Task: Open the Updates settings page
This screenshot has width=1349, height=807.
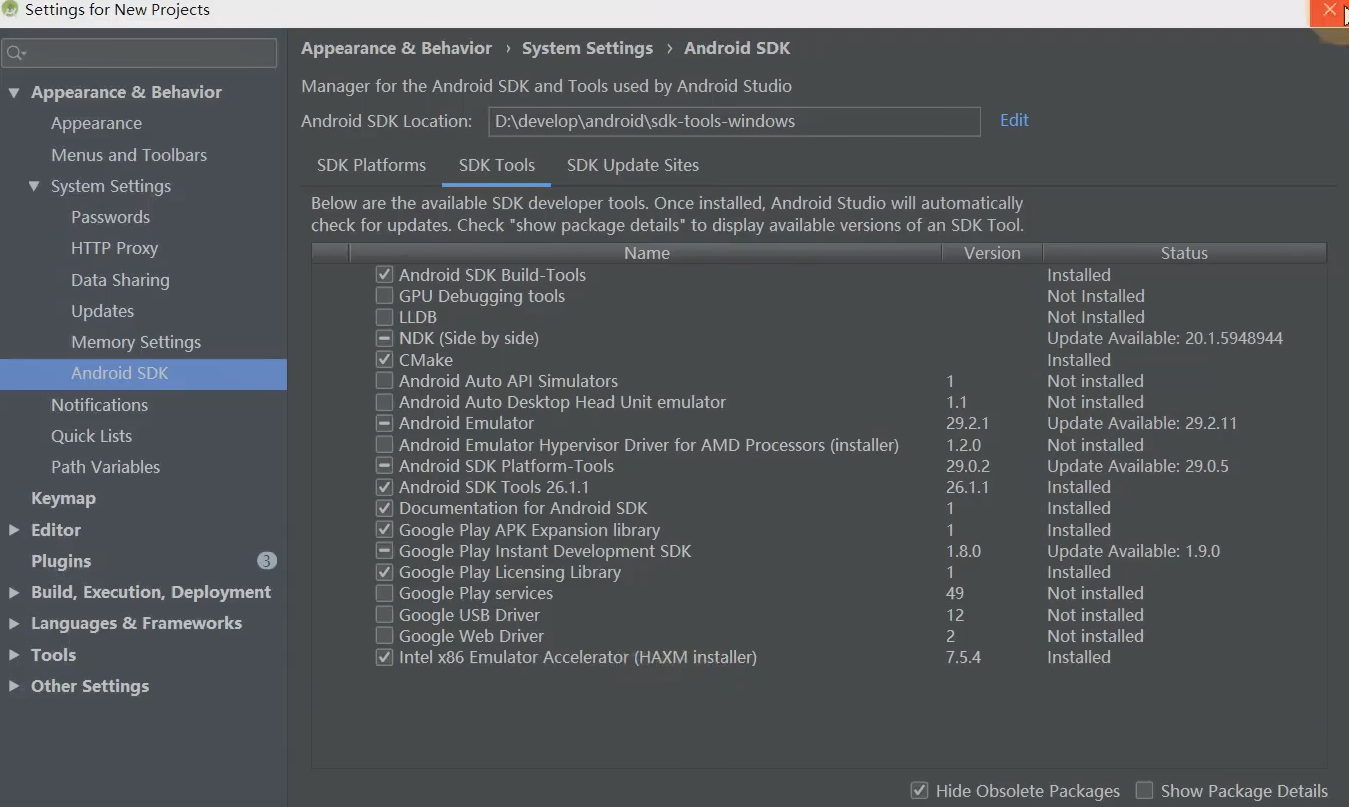Action: click(102, 311)
